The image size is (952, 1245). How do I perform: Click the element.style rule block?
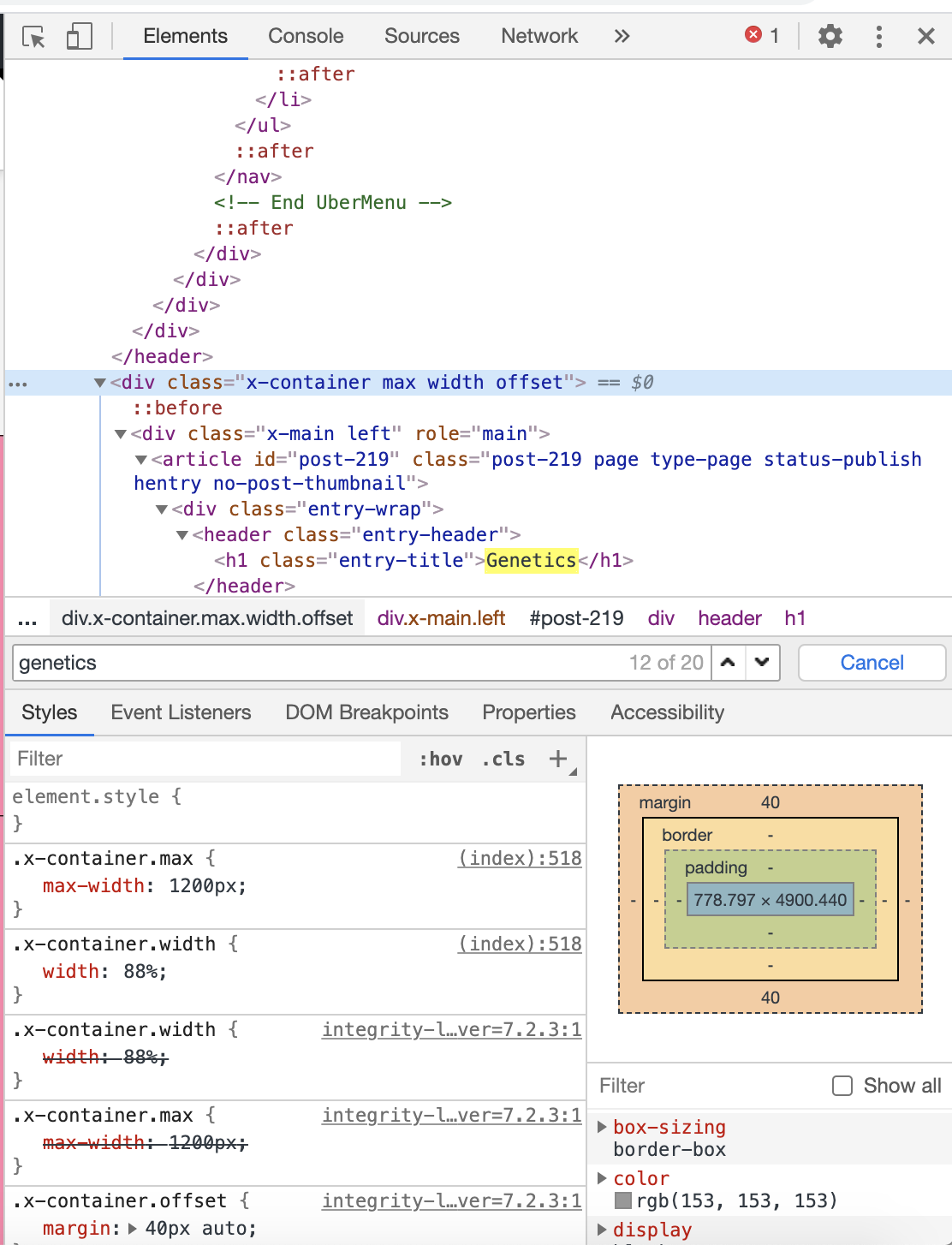click(296, 810)
